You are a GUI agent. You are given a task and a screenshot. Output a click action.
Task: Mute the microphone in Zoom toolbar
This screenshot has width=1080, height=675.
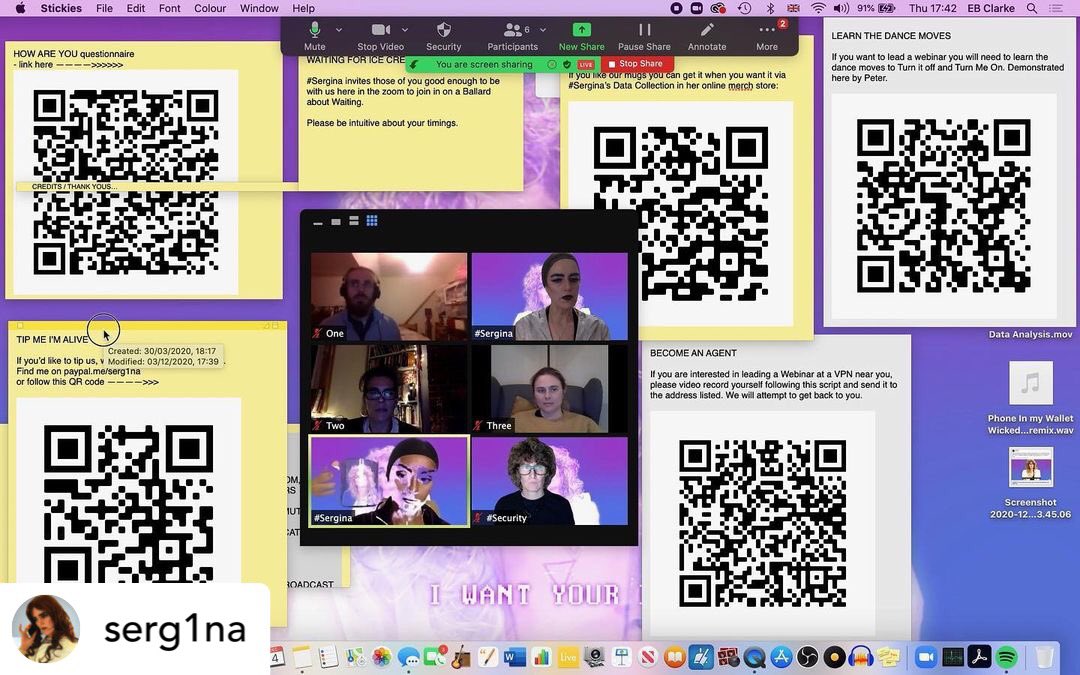point(315,36)
